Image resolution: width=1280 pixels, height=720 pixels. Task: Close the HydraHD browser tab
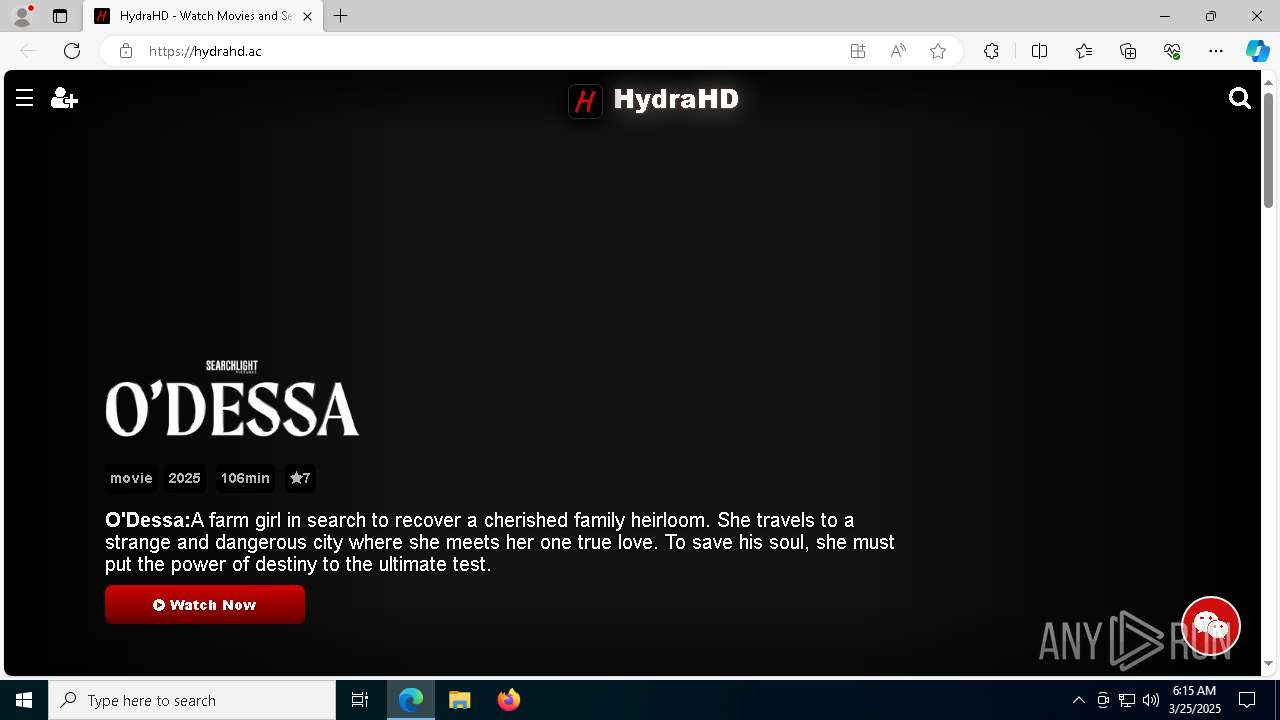tap(308, 16)
